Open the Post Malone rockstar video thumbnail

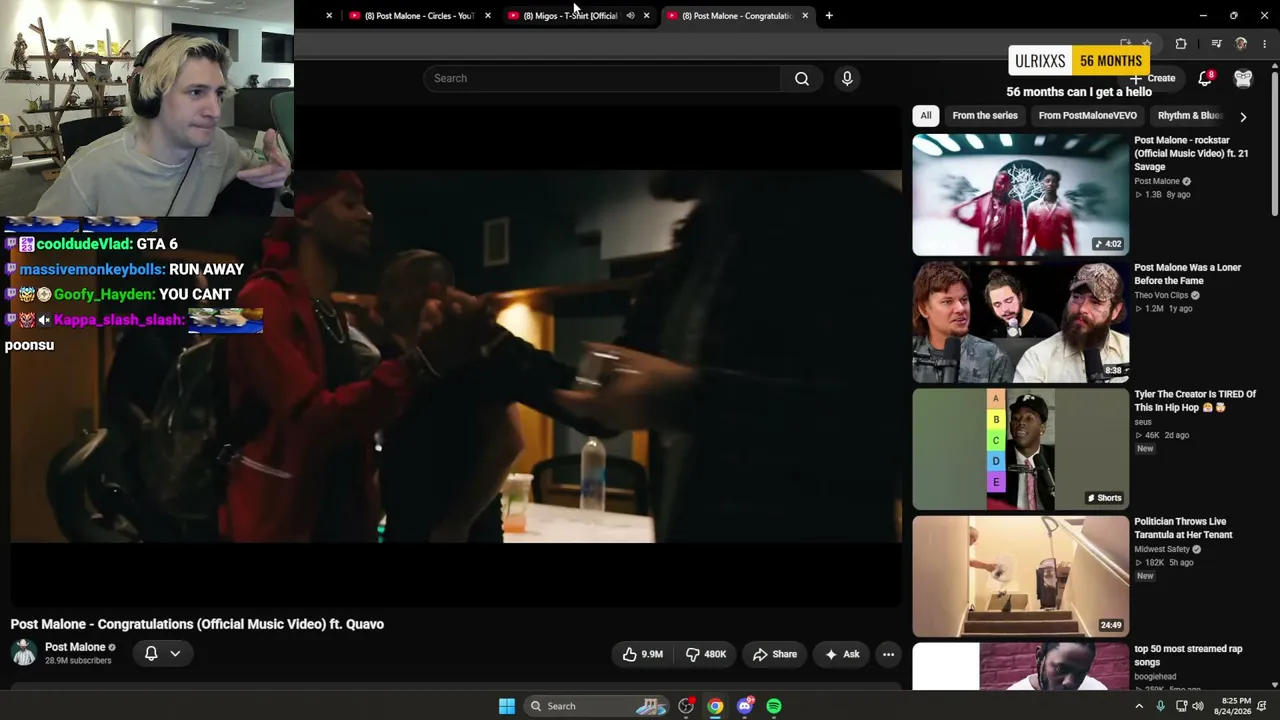[x=1020, y=195]
